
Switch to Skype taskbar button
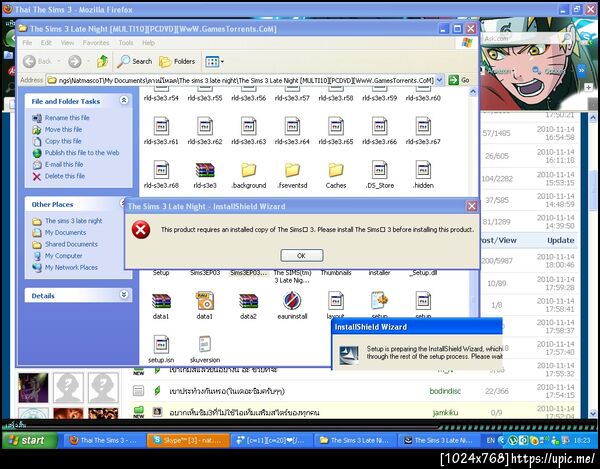coord(189,440)
